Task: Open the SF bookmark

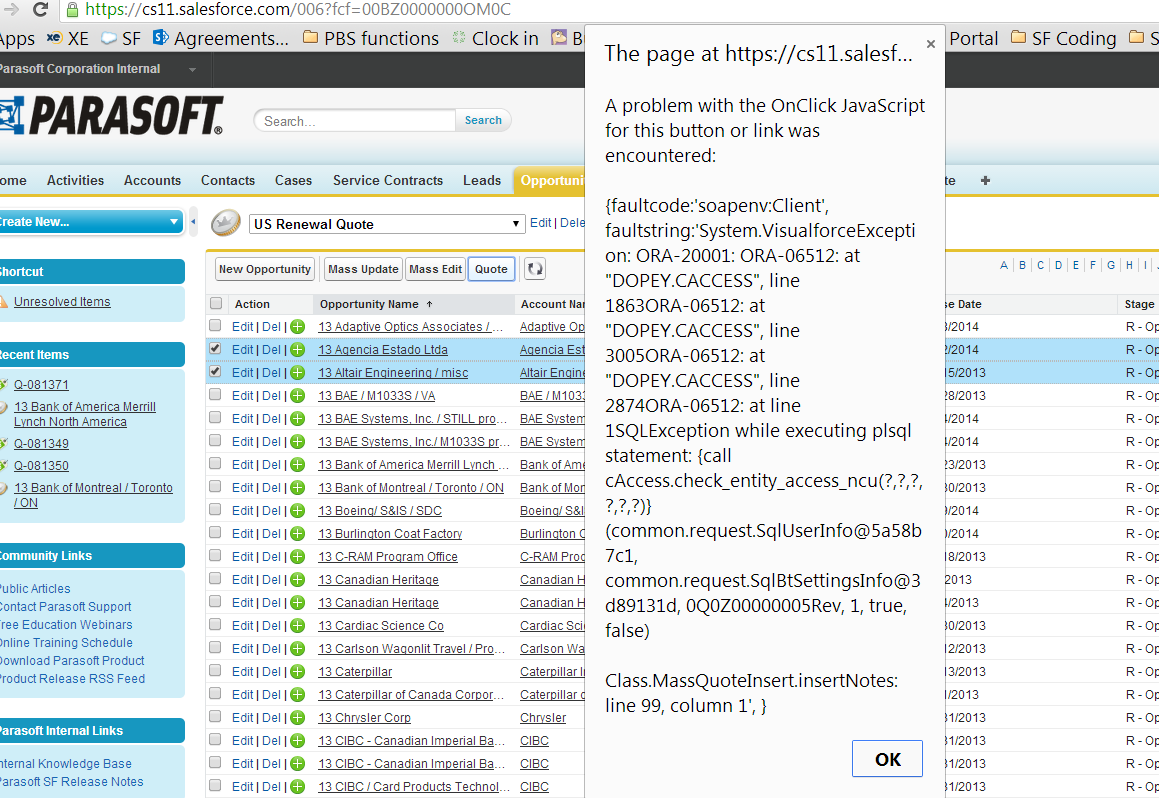Action: tap(120, 38)
